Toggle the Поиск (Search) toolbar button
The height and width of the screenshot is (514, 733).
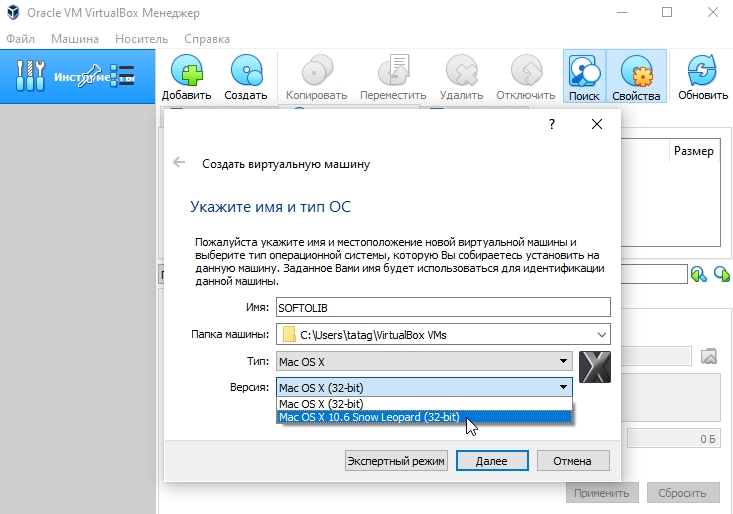click(x=584, y=76)
